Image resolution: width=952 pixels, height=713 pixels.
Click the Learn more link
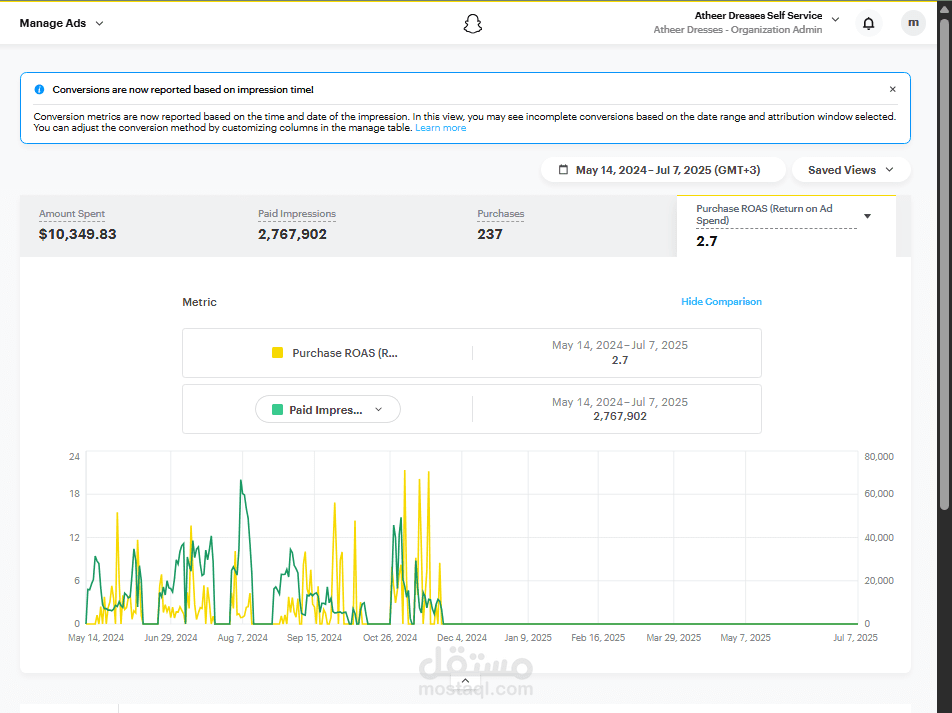[x=440, y=128]
